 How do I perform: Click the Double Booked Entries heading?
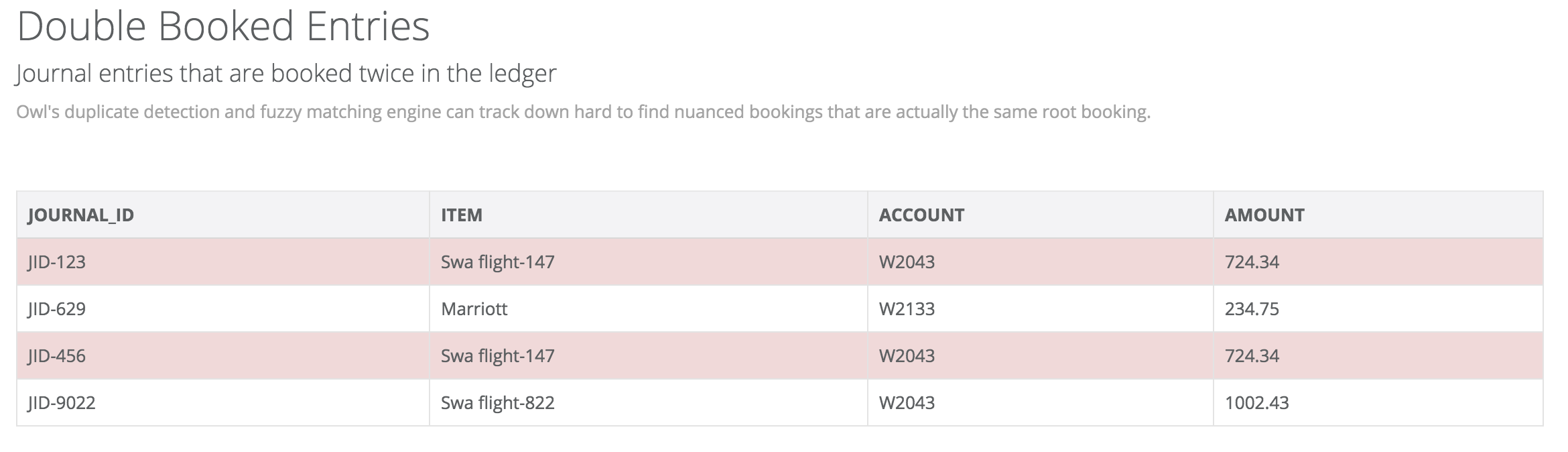point(223,27)
